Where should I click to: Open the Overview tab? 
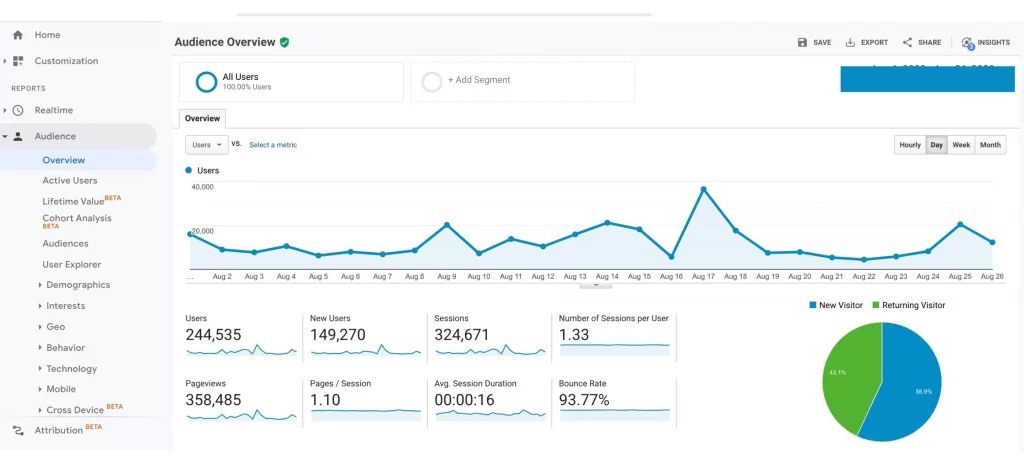pyautogui.click(x=202, y=119)
